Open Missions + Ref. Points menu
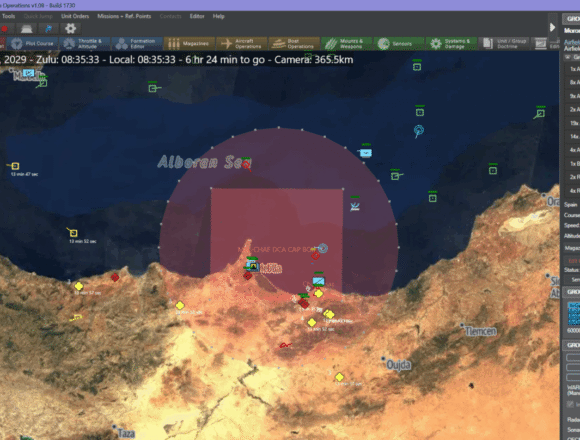 click(124, 16)
